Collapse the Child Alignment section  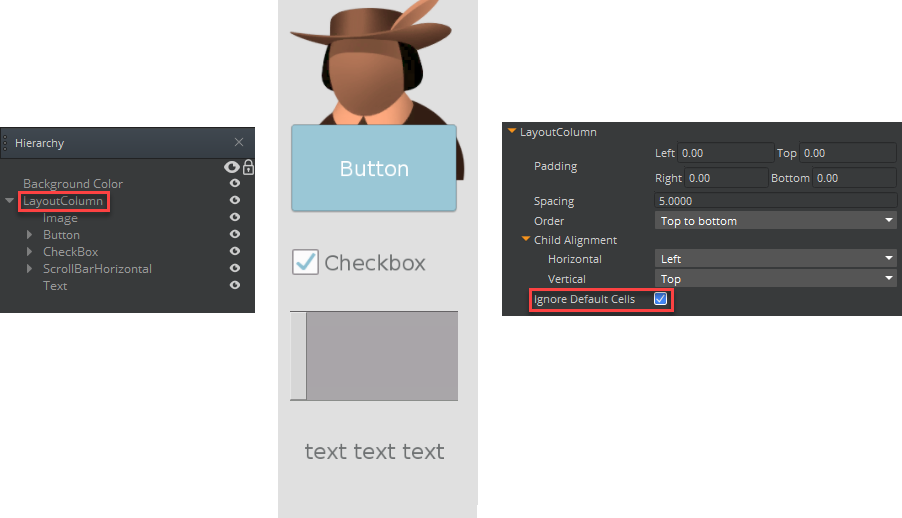point(525,240)
